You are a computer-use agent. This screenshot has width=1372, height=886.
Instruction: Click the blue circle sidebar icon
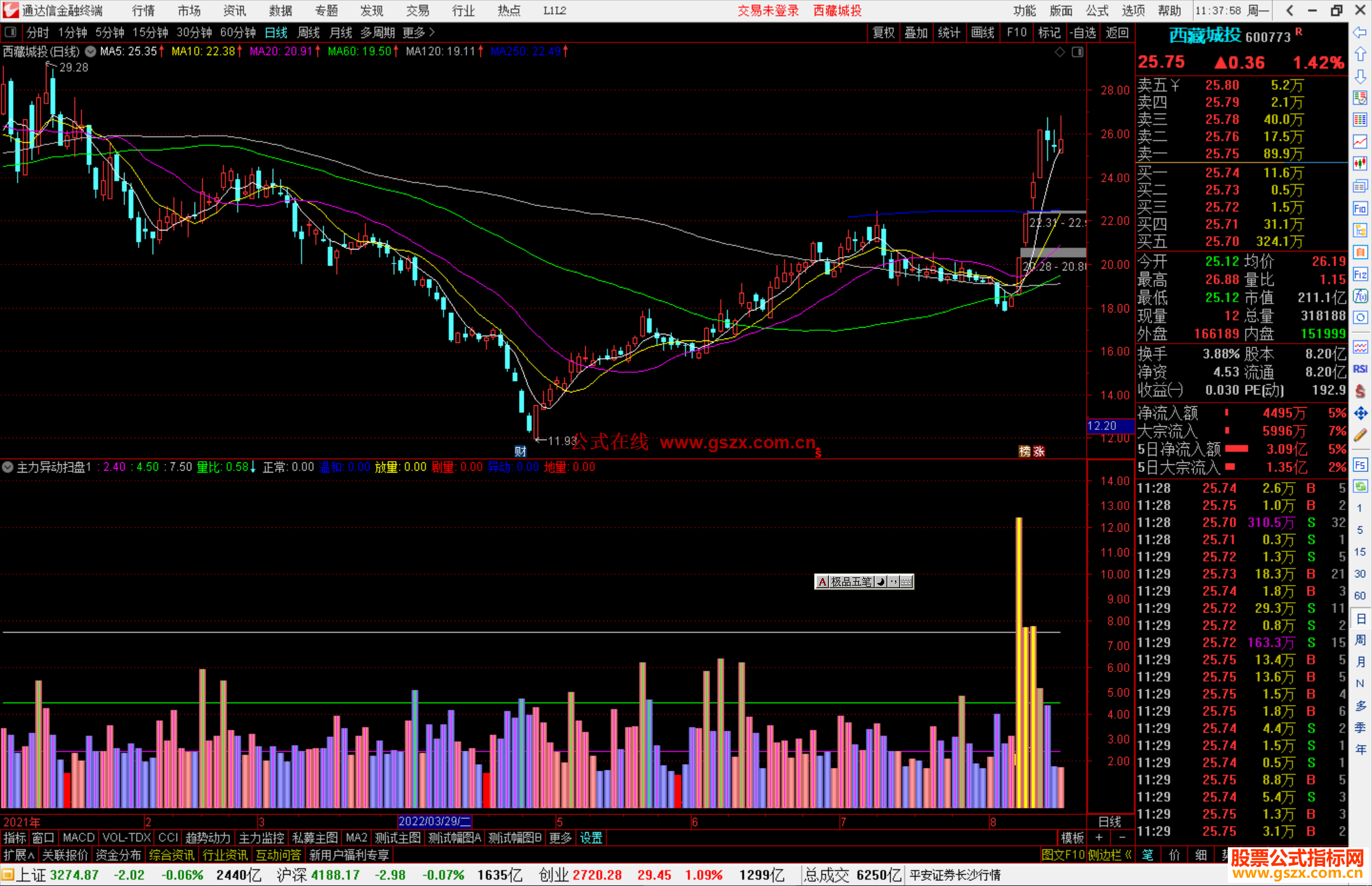[1360, 318]
